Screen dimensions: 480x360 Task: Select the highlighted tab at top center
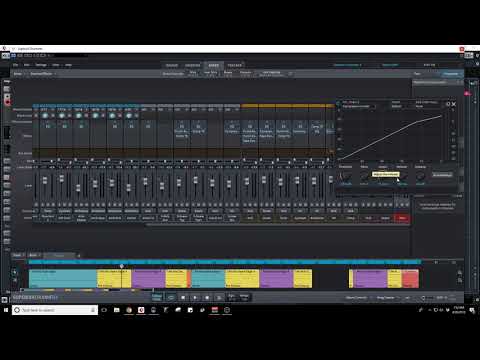coord(214,65)
